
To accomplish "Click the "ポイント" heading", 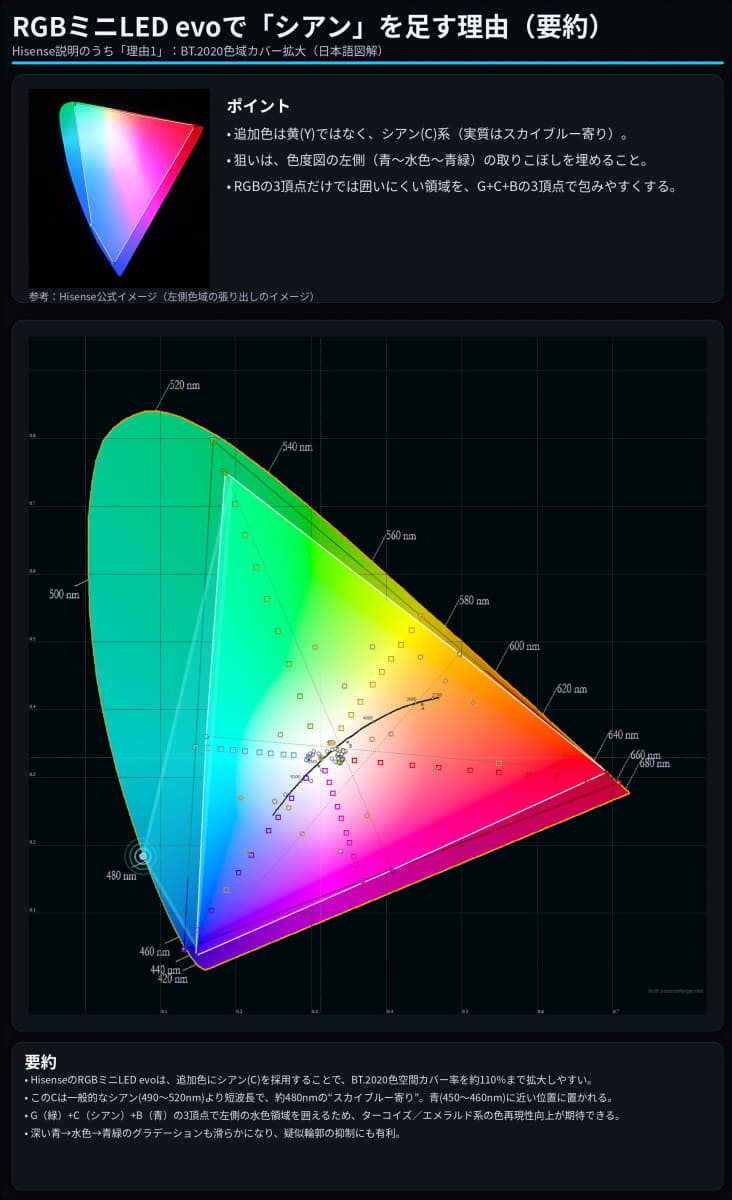I will coord(258,106).
